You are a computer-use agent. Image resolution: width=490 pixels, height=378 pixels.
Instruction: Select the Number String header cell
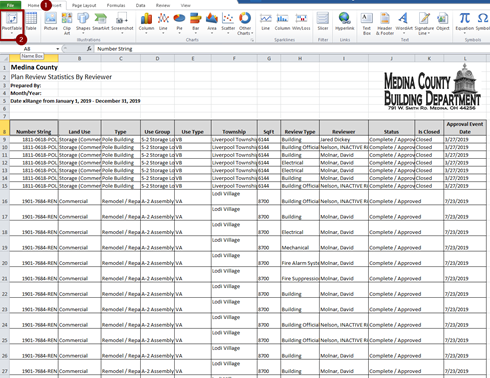(34, 128)
